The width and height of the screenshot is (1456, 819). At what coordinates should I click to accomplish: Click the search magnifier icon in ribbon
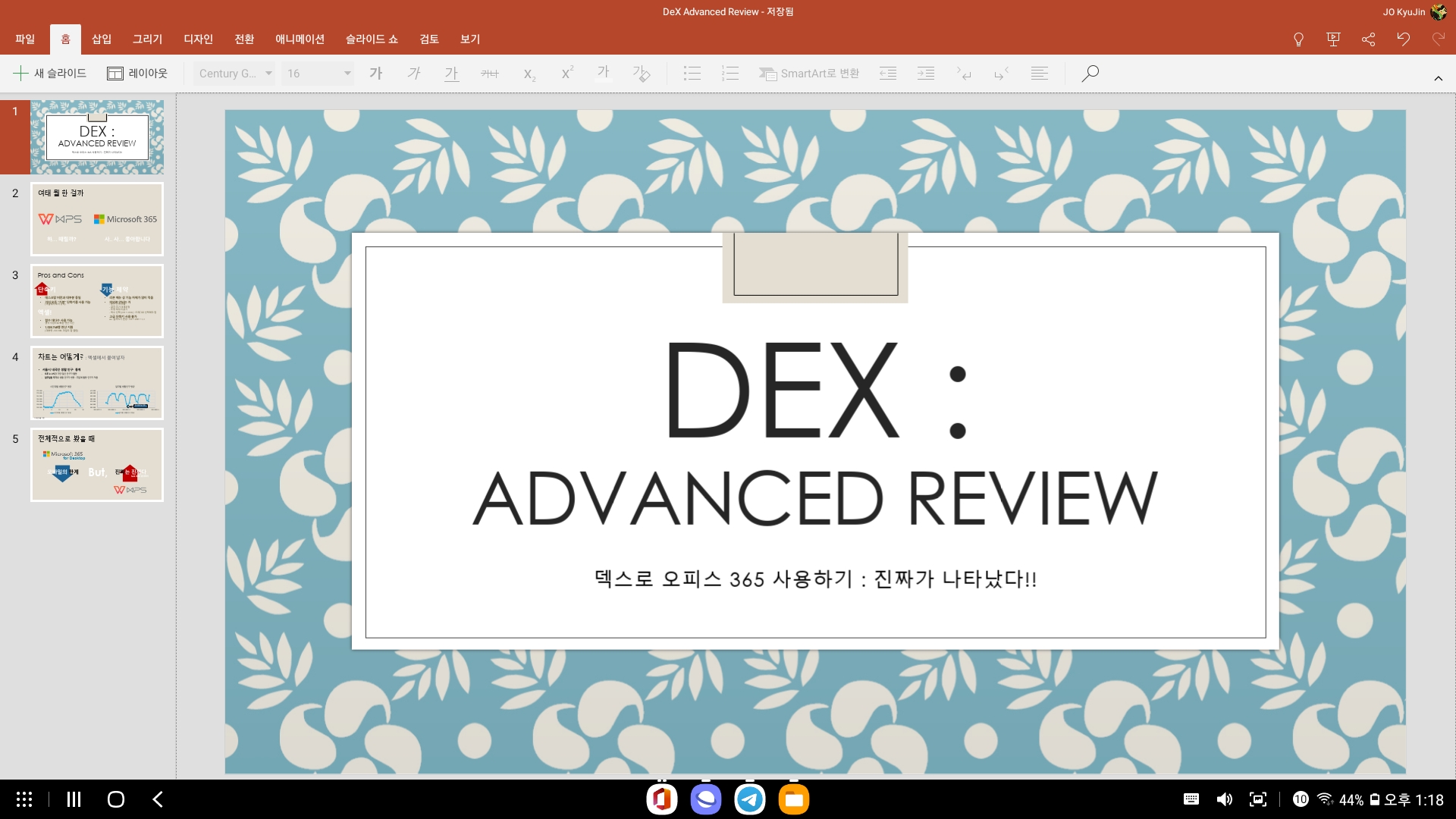click(1090, 74)
